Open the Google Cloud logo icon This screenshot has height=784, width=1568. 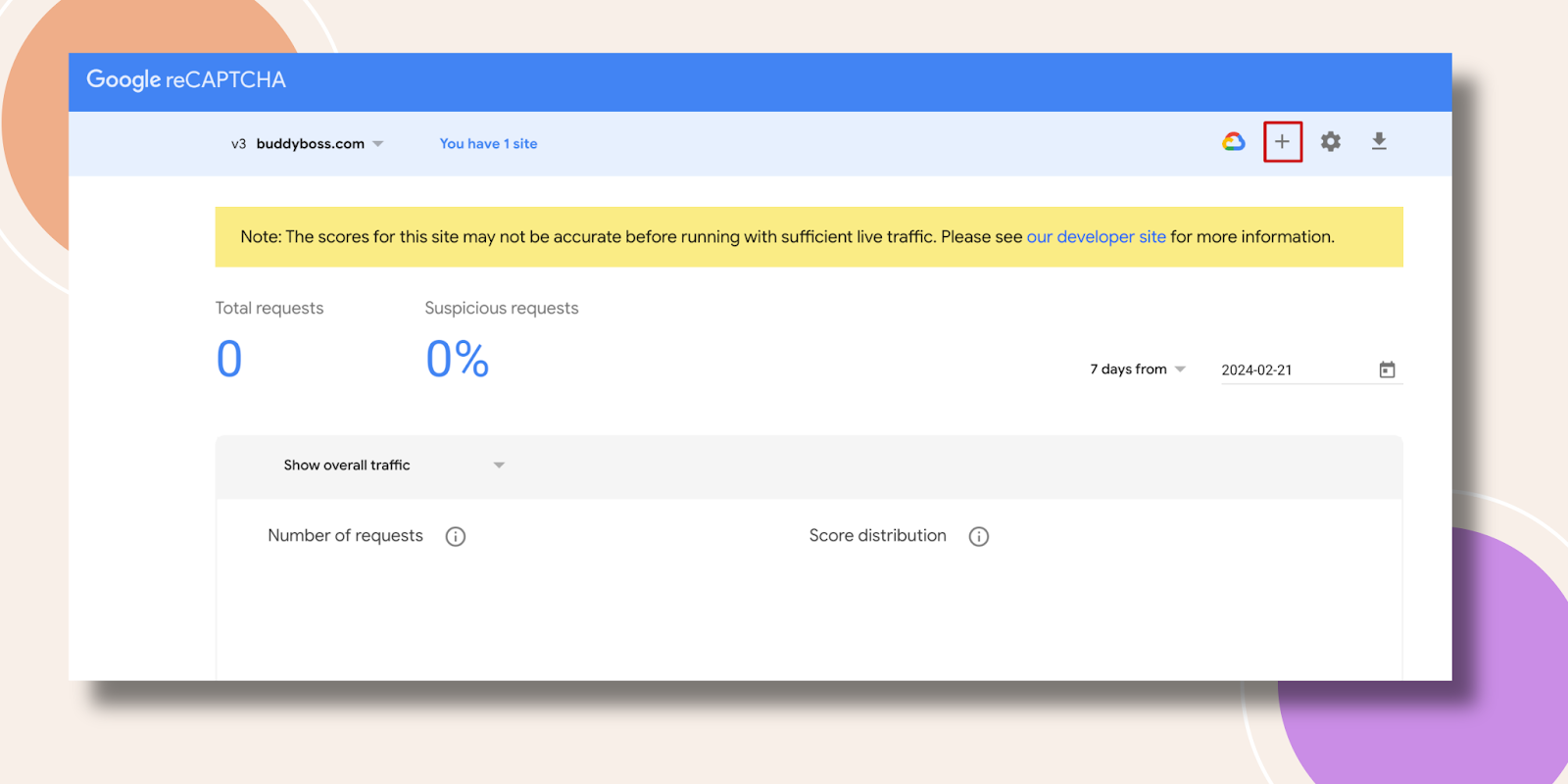pos(1233,142)
